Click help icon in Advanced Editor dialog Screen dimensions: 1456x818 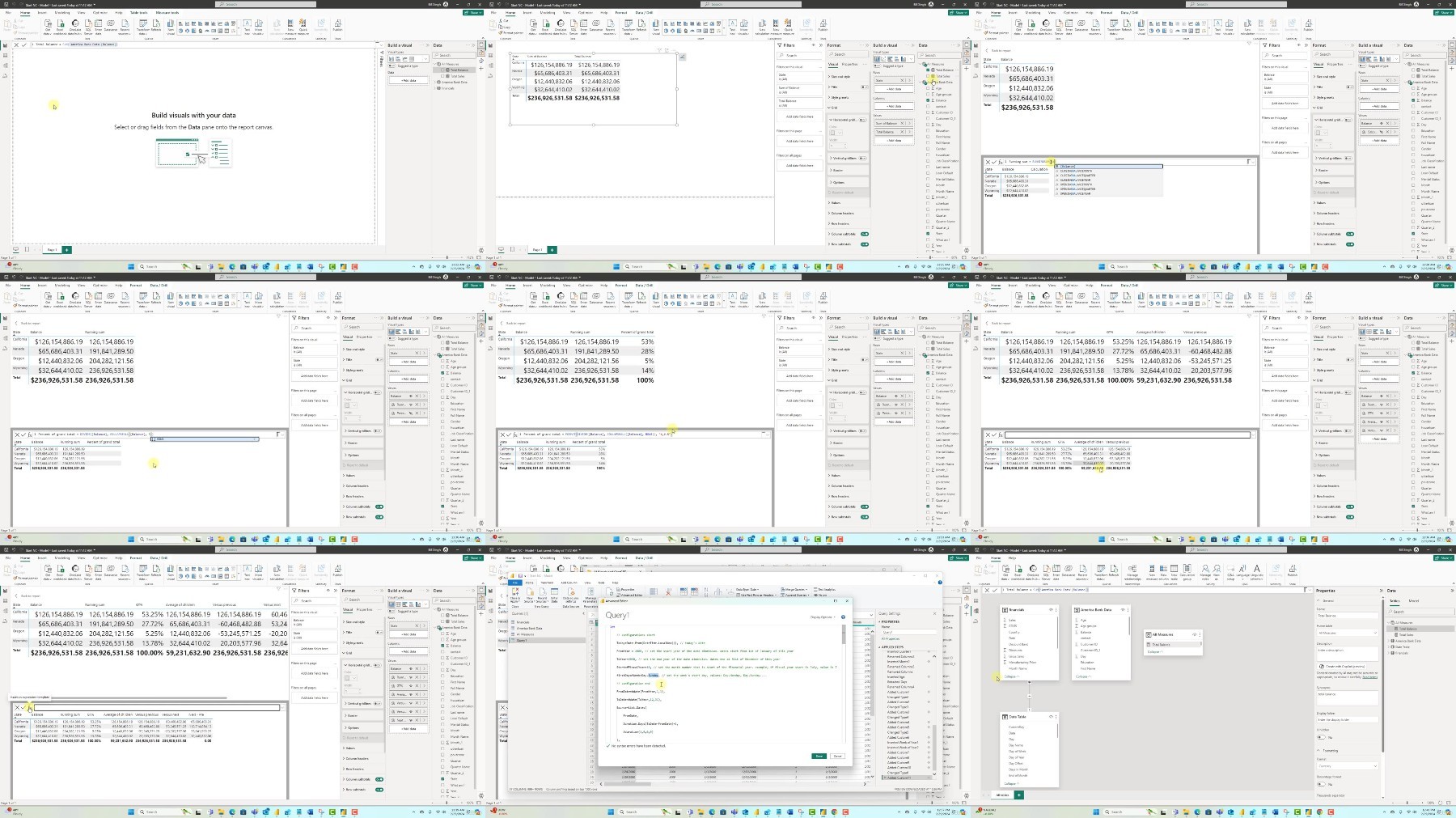click(843, 617)
